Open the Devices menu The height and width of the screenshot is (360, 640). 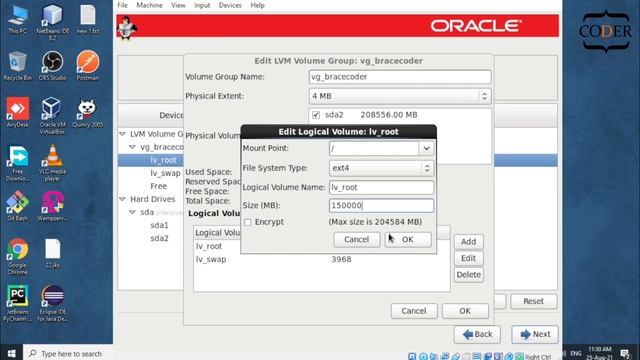230,5
